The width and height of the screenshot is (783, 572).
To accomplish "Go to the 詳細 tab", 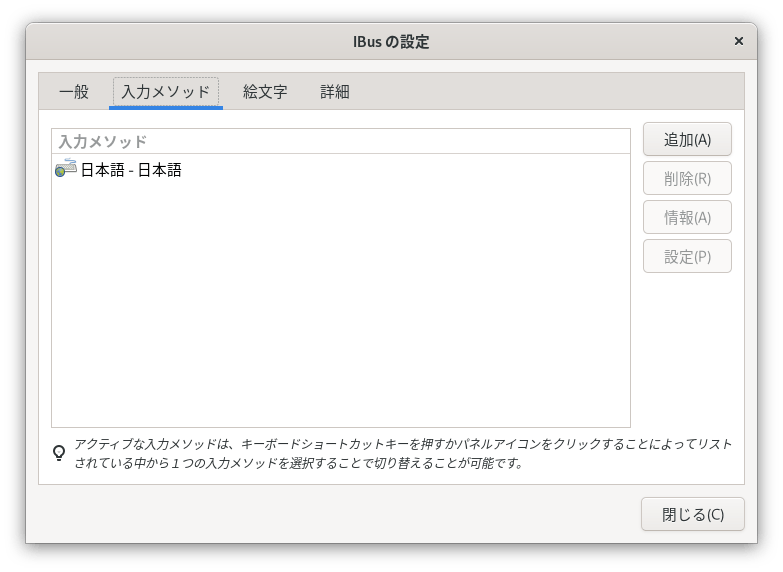I will (335, 92).
